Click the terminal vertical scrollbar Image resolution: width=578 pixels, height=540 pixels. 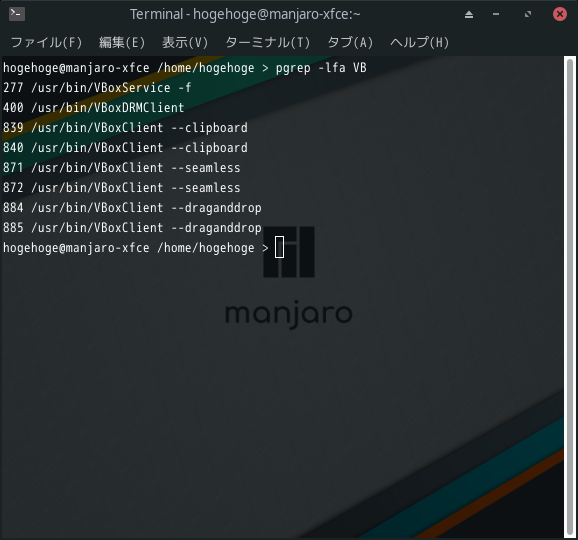click(570, 297)
